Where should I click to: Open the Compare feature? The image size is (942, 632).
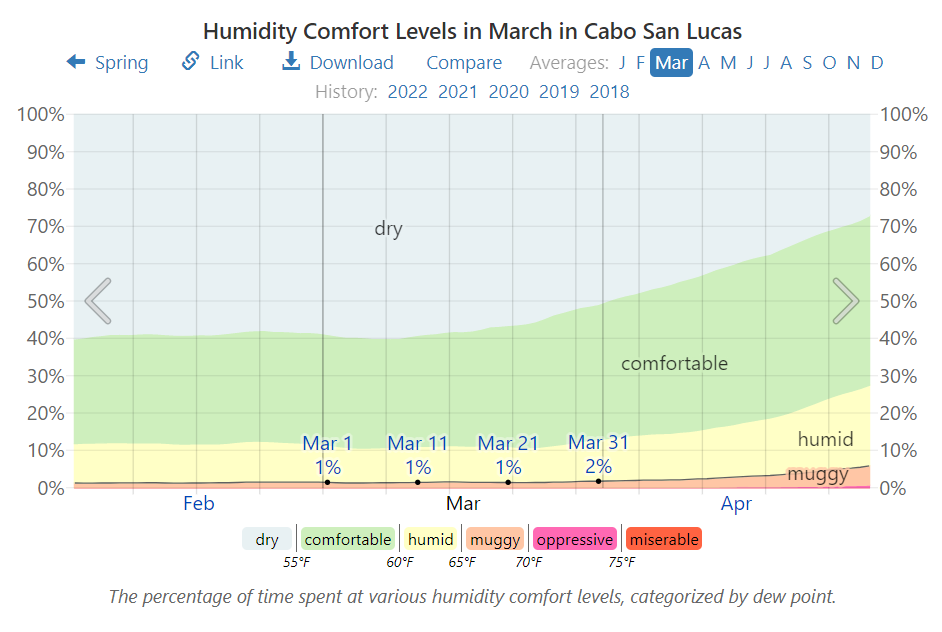463,62
